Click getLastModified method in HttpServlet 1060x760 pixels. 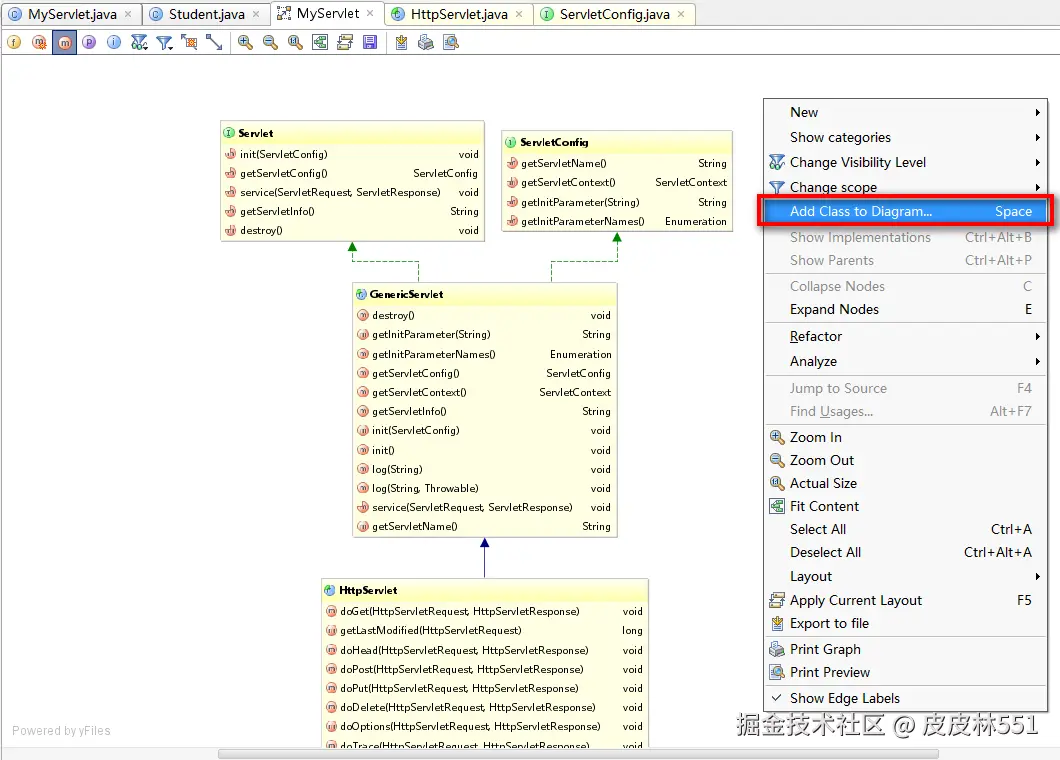coord(485,630)
